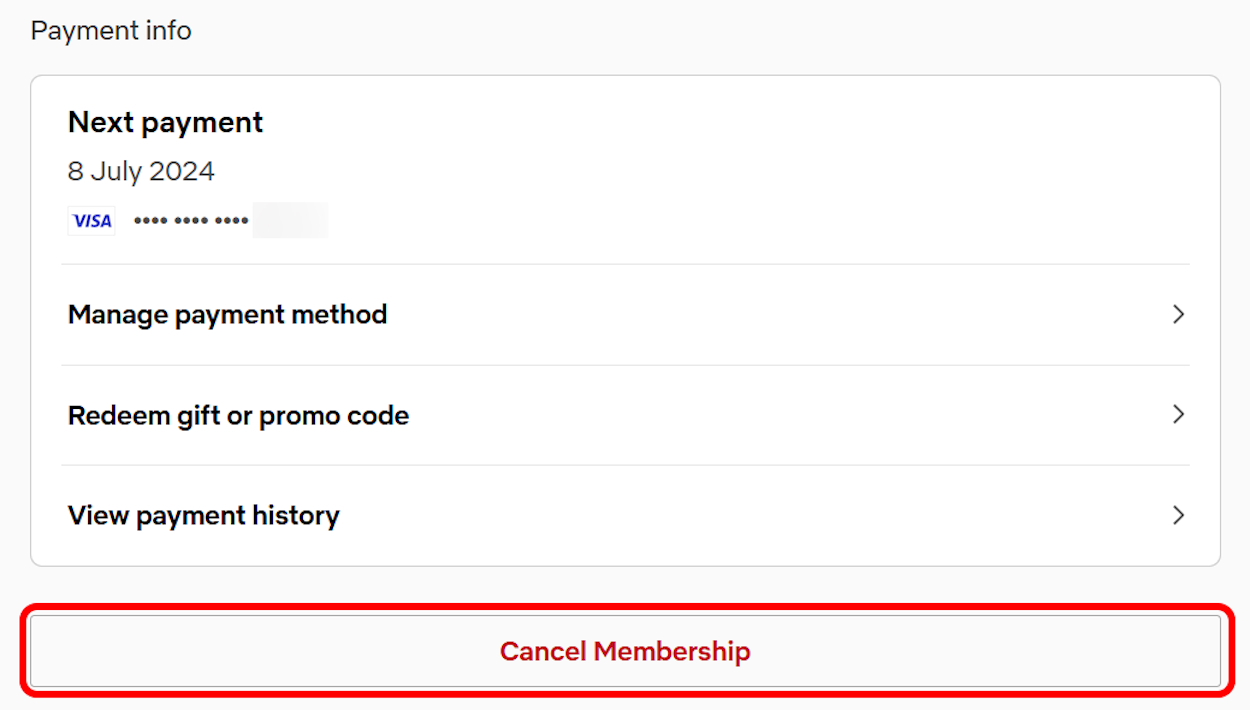Click the Visa card logo icon
Image resolution: width=1250 pixels, height=710 pixels.
coord(91,220)
